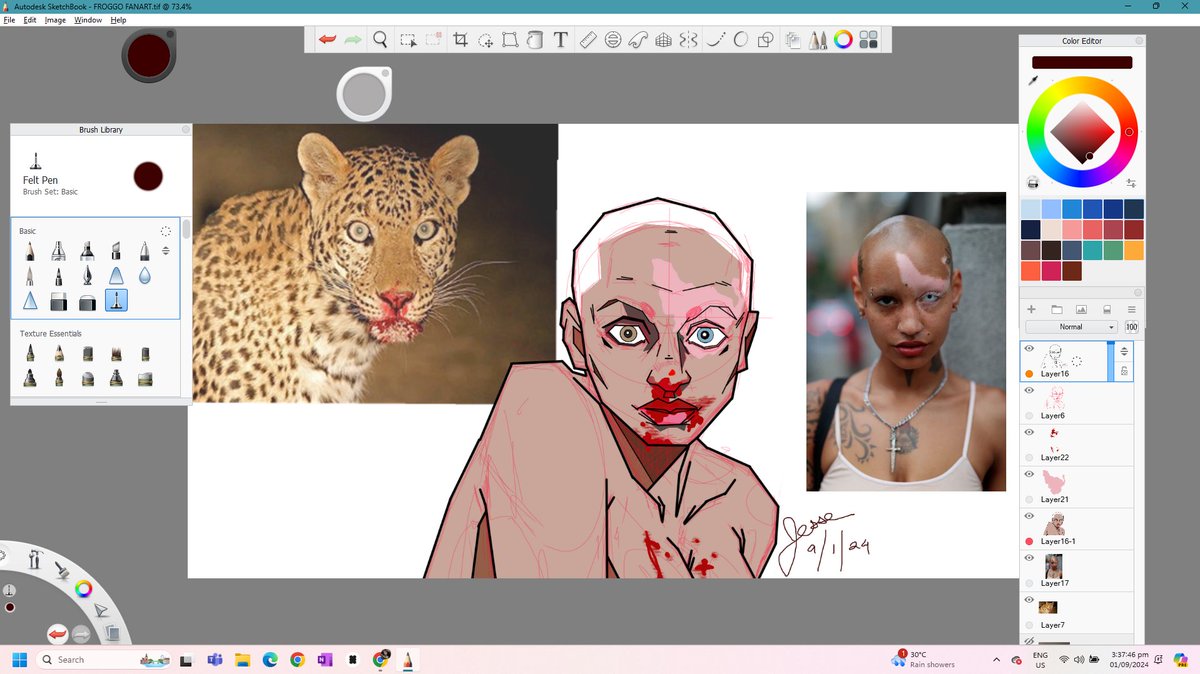Open the Window menu
This screenshot has height=674, width=1200.
pos(88,20)
